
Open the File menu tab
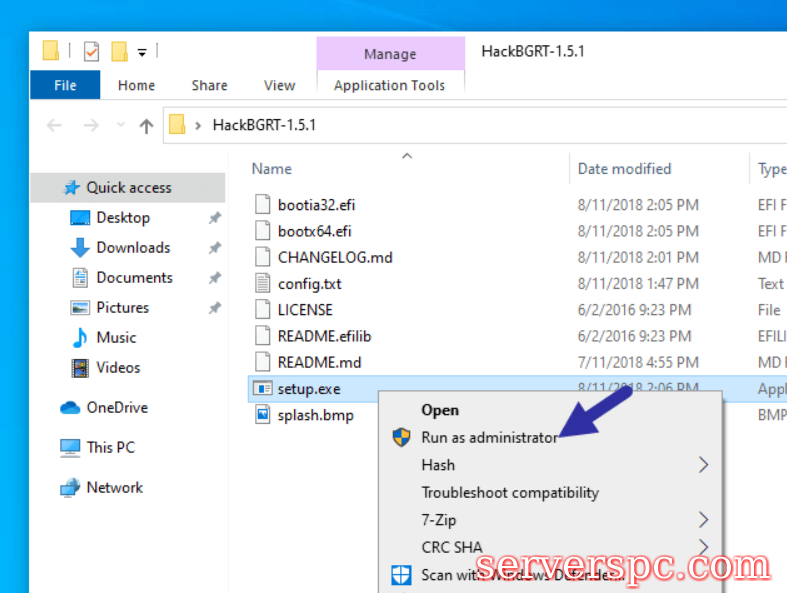(x=65, y=85)
